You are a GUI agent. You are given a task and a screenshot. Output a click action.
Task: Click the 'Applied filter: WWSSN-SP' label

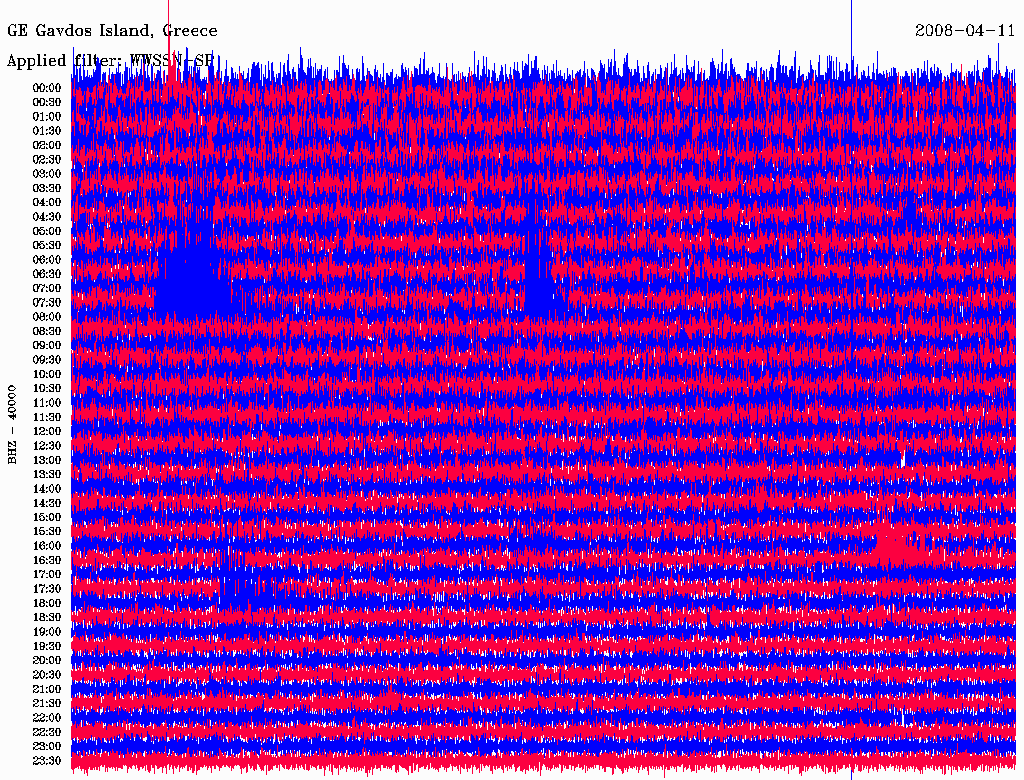tap(110, 61)
